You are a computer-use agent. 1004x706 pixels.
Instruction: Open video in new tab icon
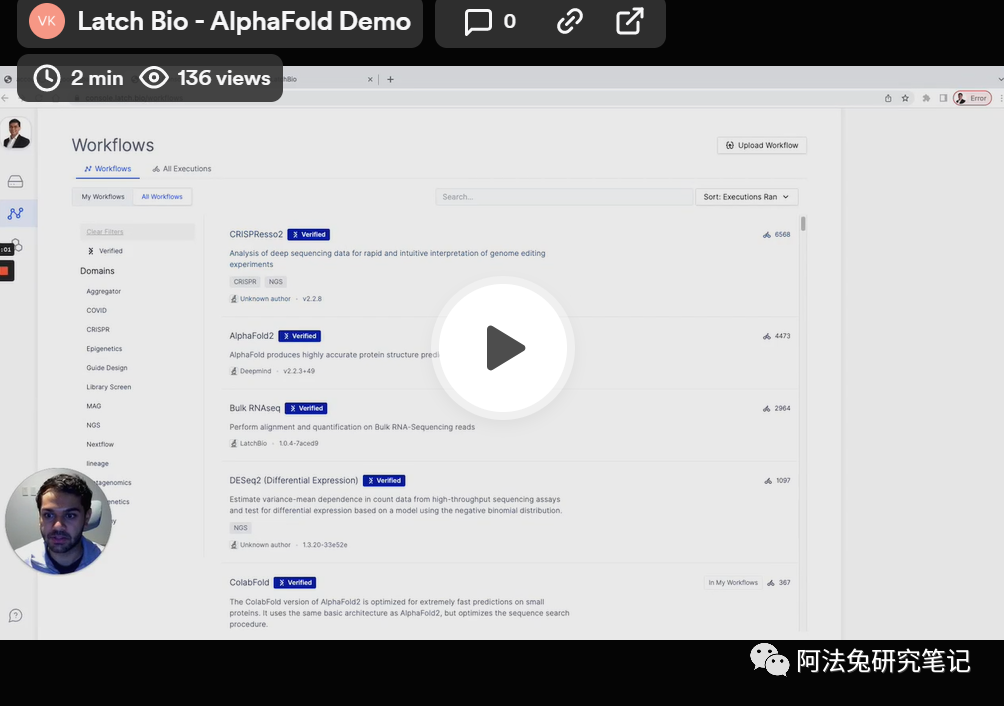click(x=629, y=21)
